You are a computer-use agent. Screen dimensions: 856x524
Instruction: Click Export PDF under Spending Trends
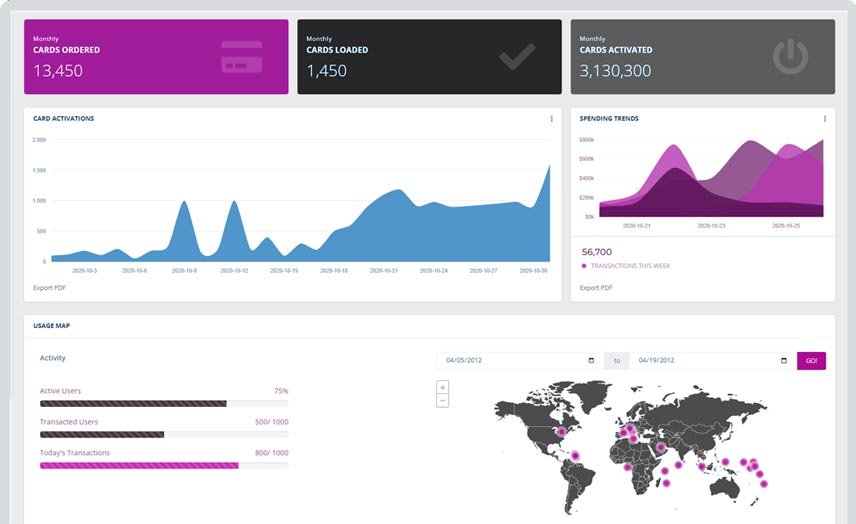coord(596,288)
